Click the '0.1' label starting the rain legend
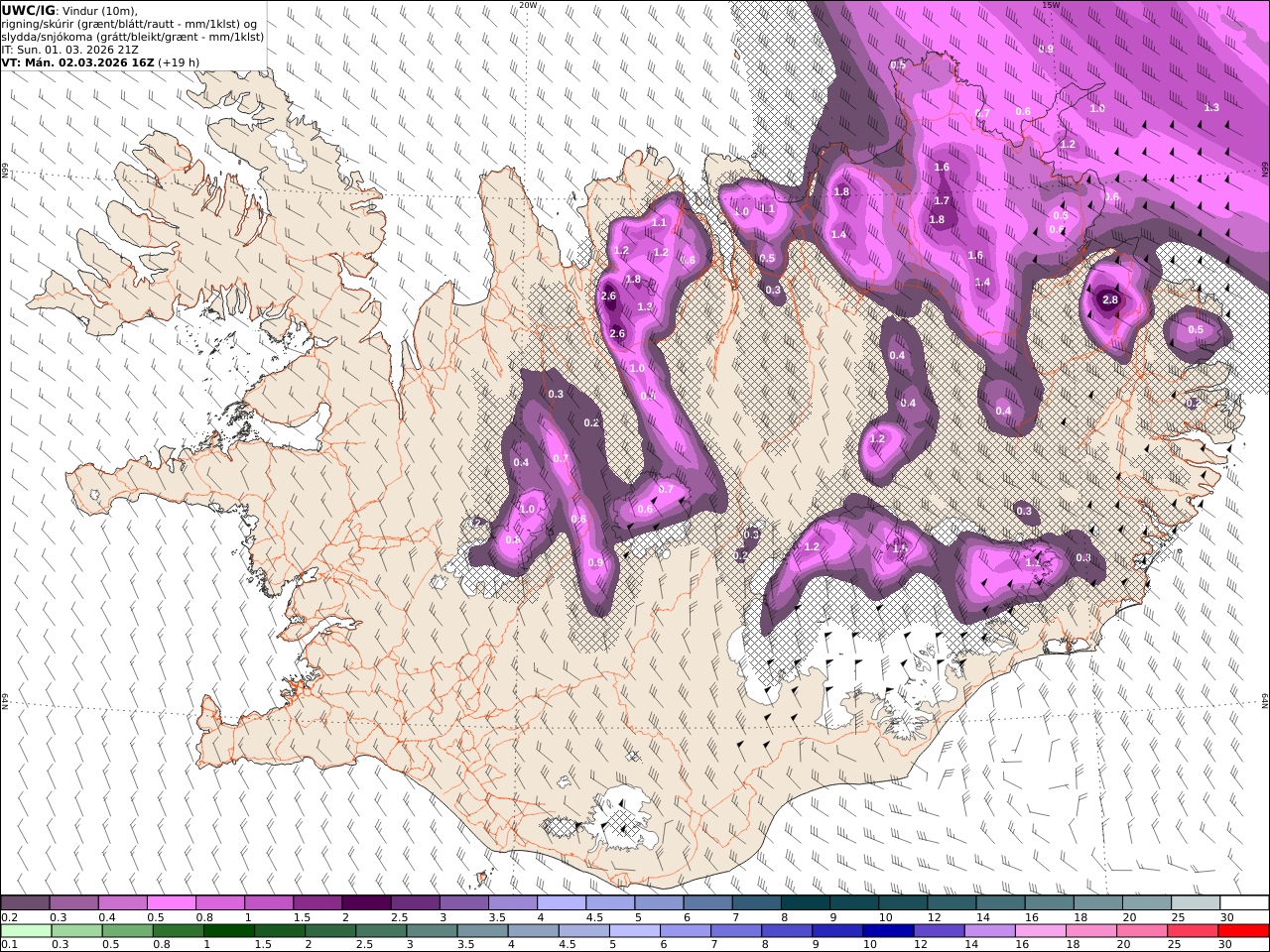1270x952 pixels. click(x=9, y=945)
